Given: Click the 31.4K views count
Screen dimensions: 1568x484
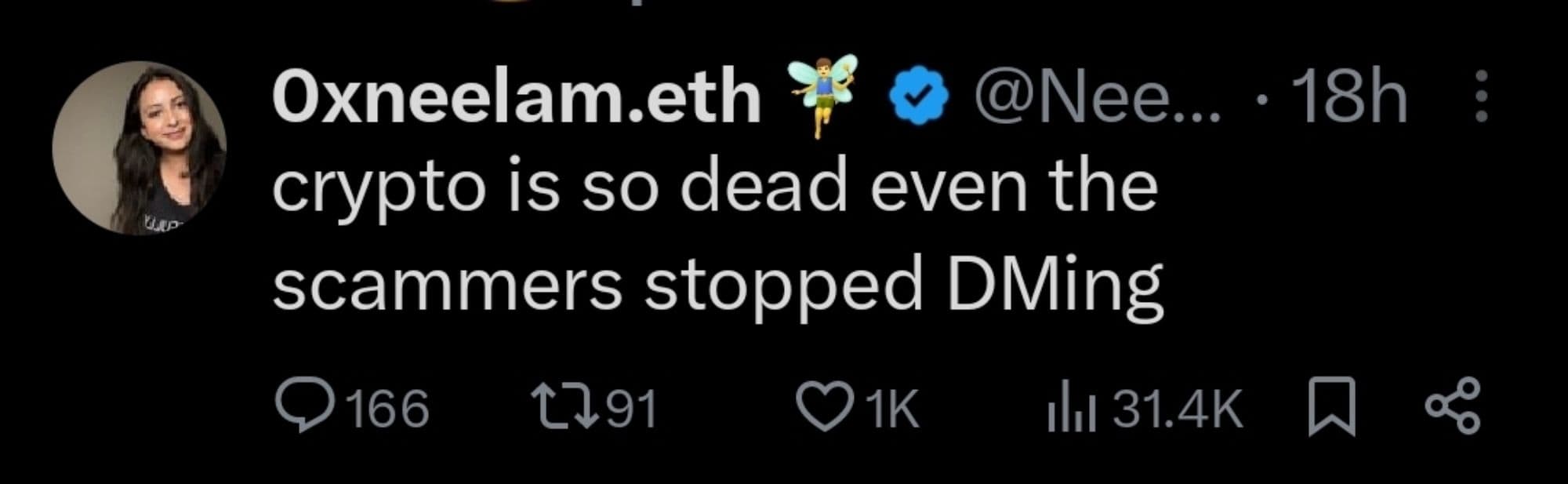Looking at the screenshot, I should (1178, 409).
